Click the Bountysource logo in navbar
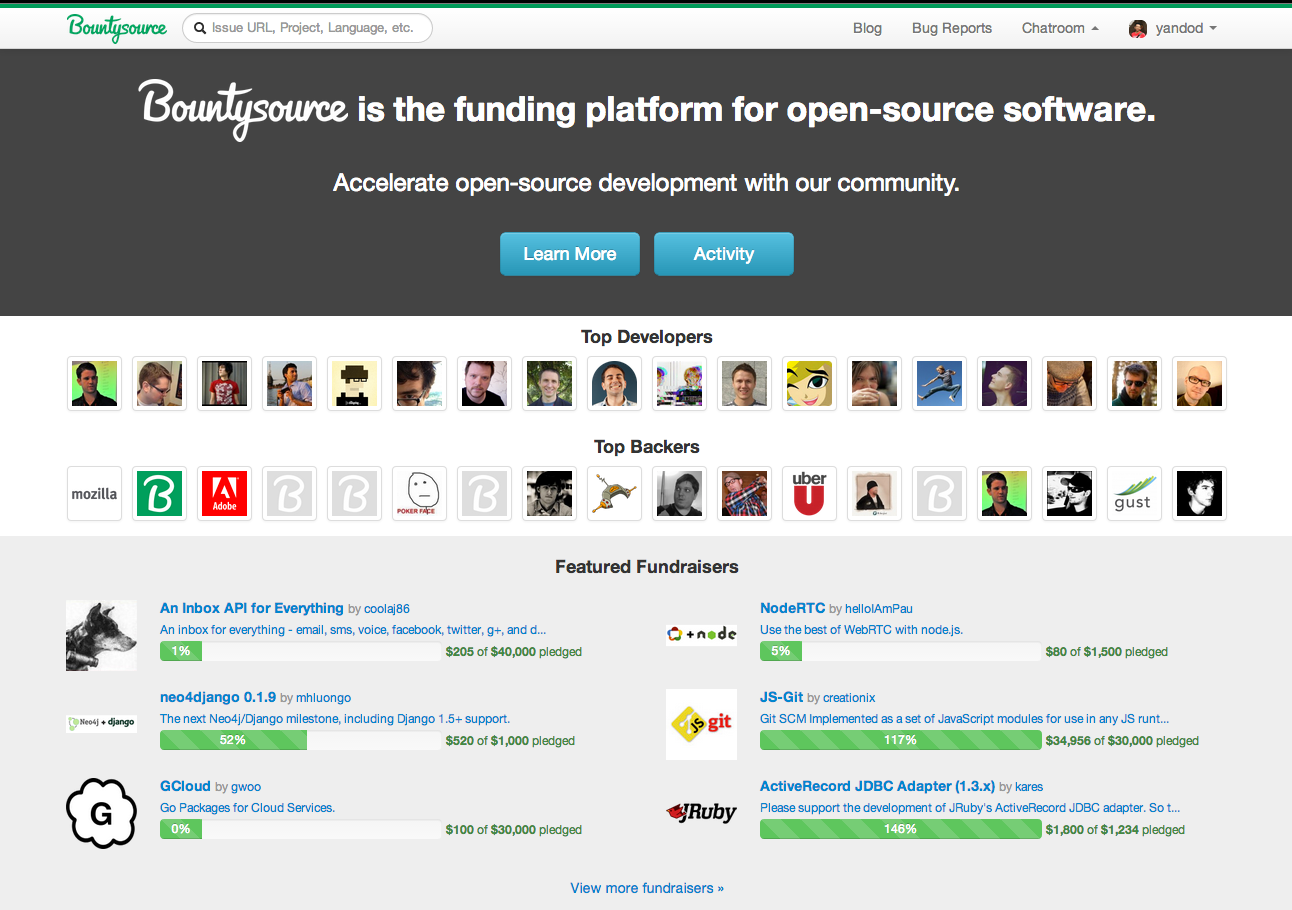The height and width of the screenshot is (910, 1292). [x=117, y=28]
